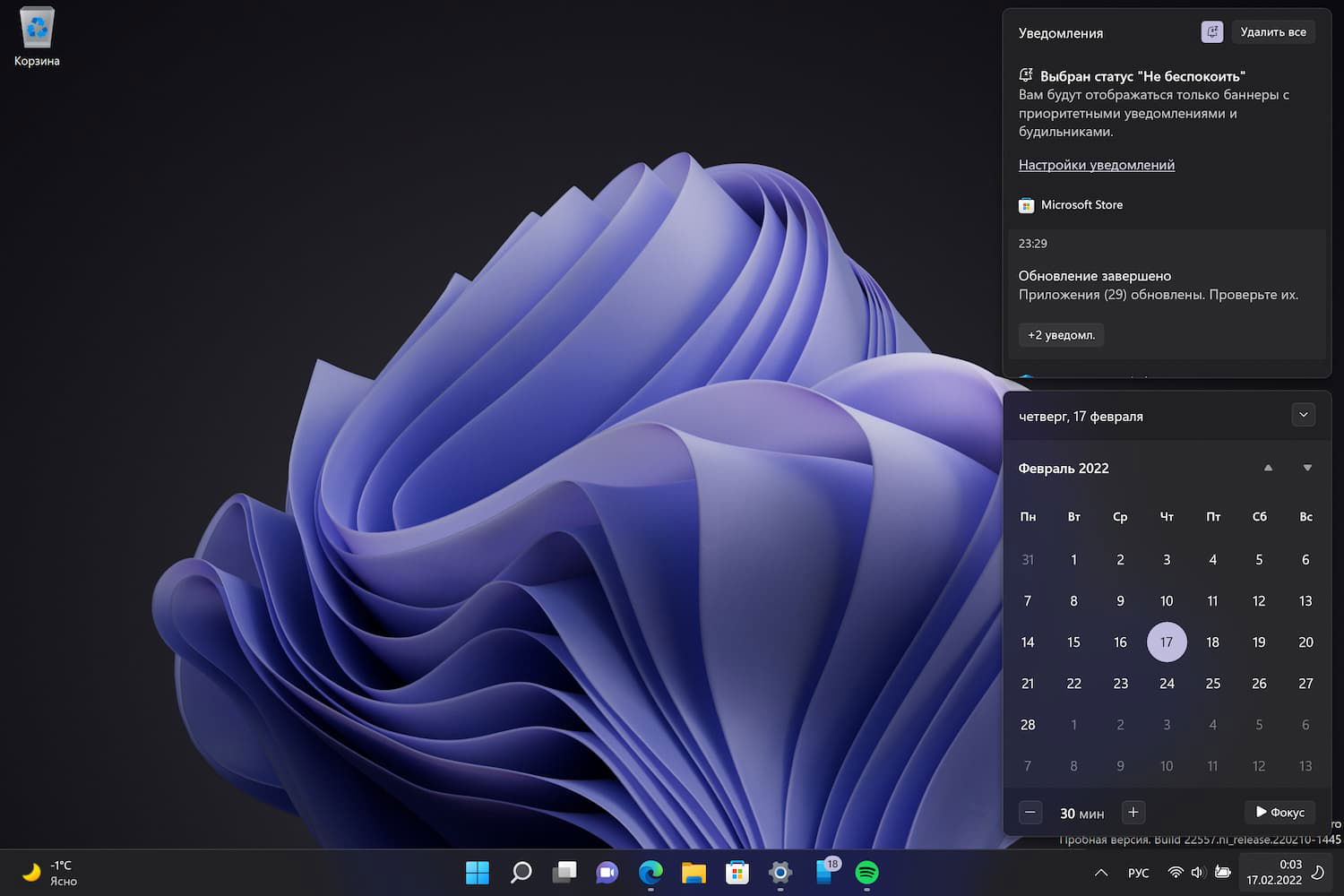1344x896 pixels.
Task: Toggle Do Not Disturb bell button
Action: coord(1211,32)
